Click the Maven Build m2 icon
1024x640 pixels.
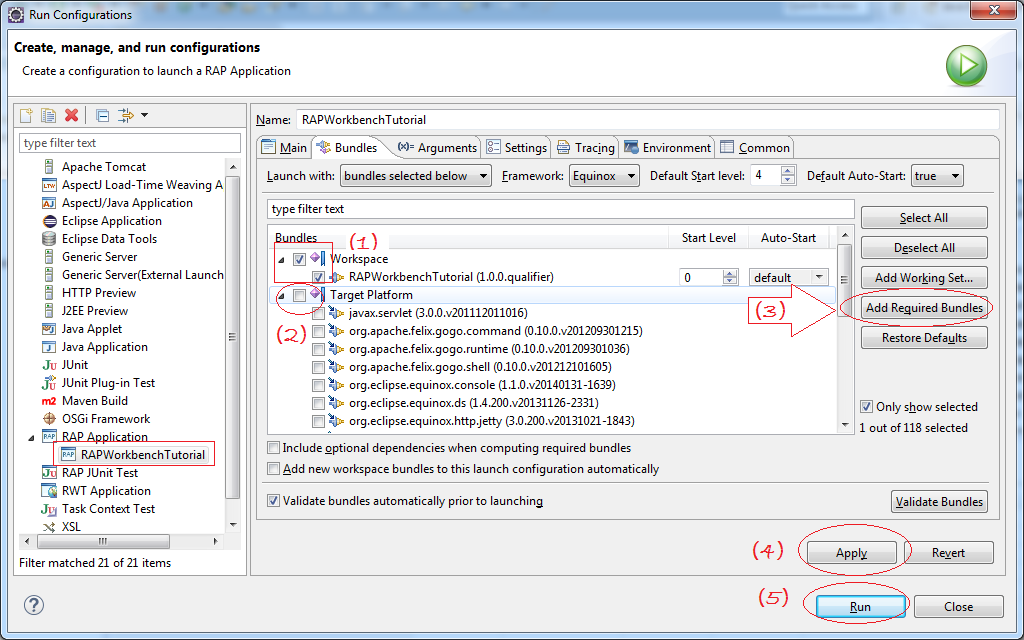tap(49, 401)
